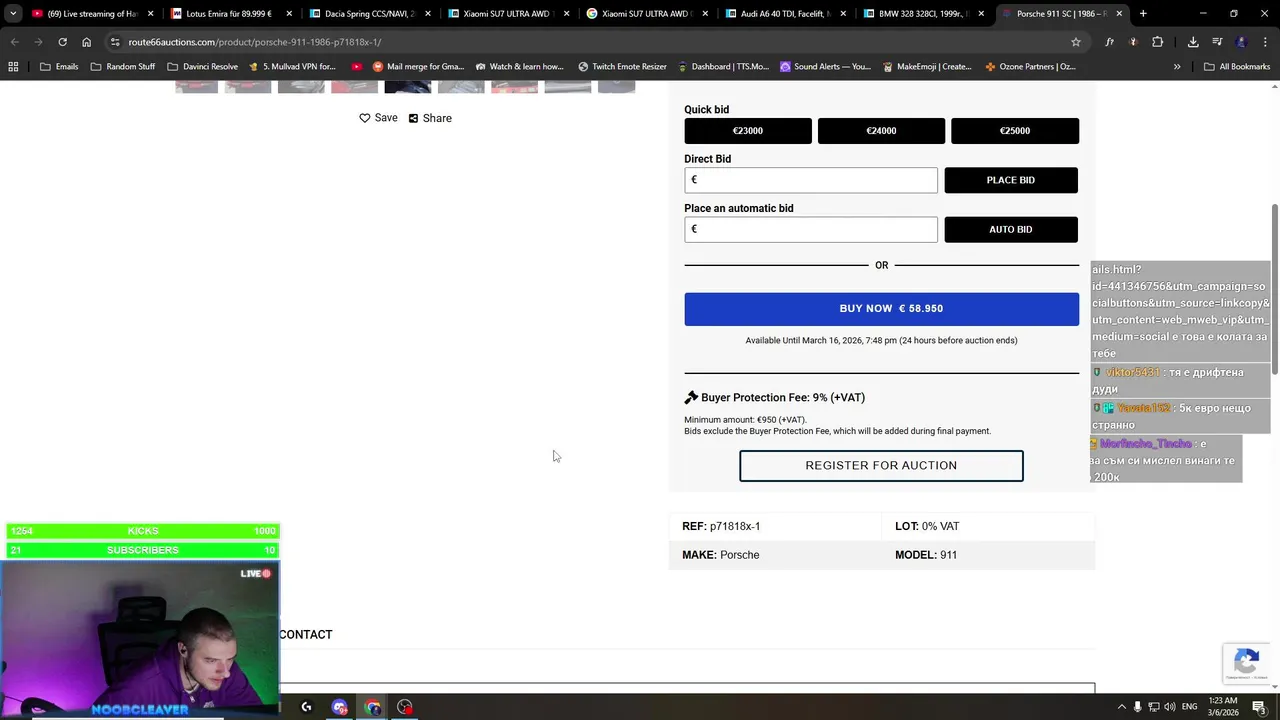Open All Bookmarks folder

click(1237, 66)
